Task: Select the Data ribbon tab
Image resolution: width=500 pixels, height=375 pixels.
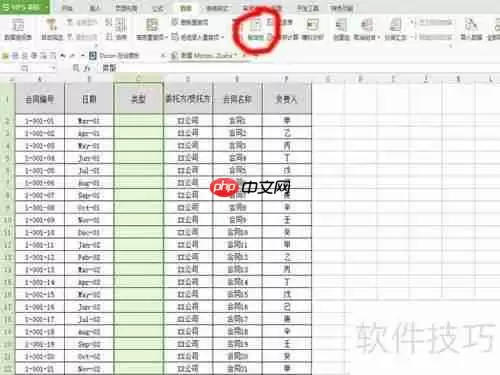Action: [186, 8]
